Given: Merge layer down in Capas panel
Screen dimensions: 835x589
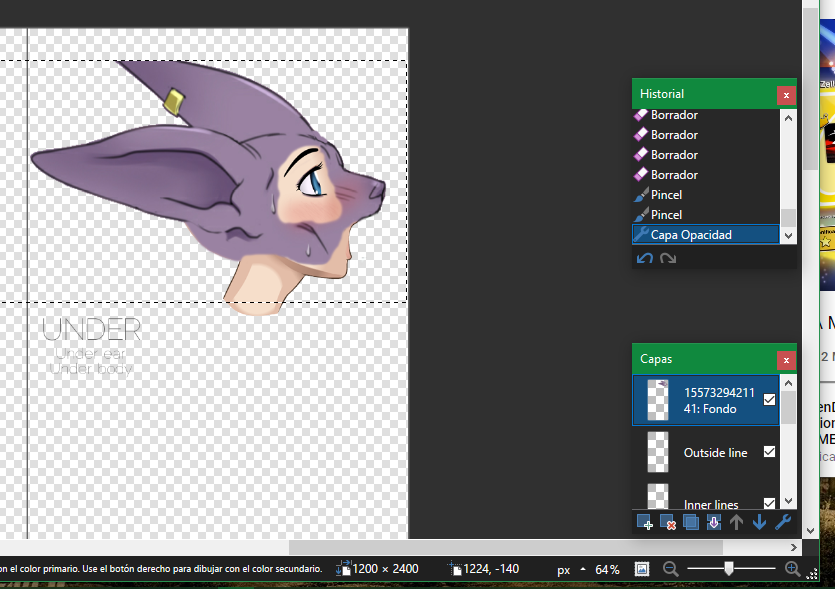Looking at the screenshot, I should click(714, 522).
